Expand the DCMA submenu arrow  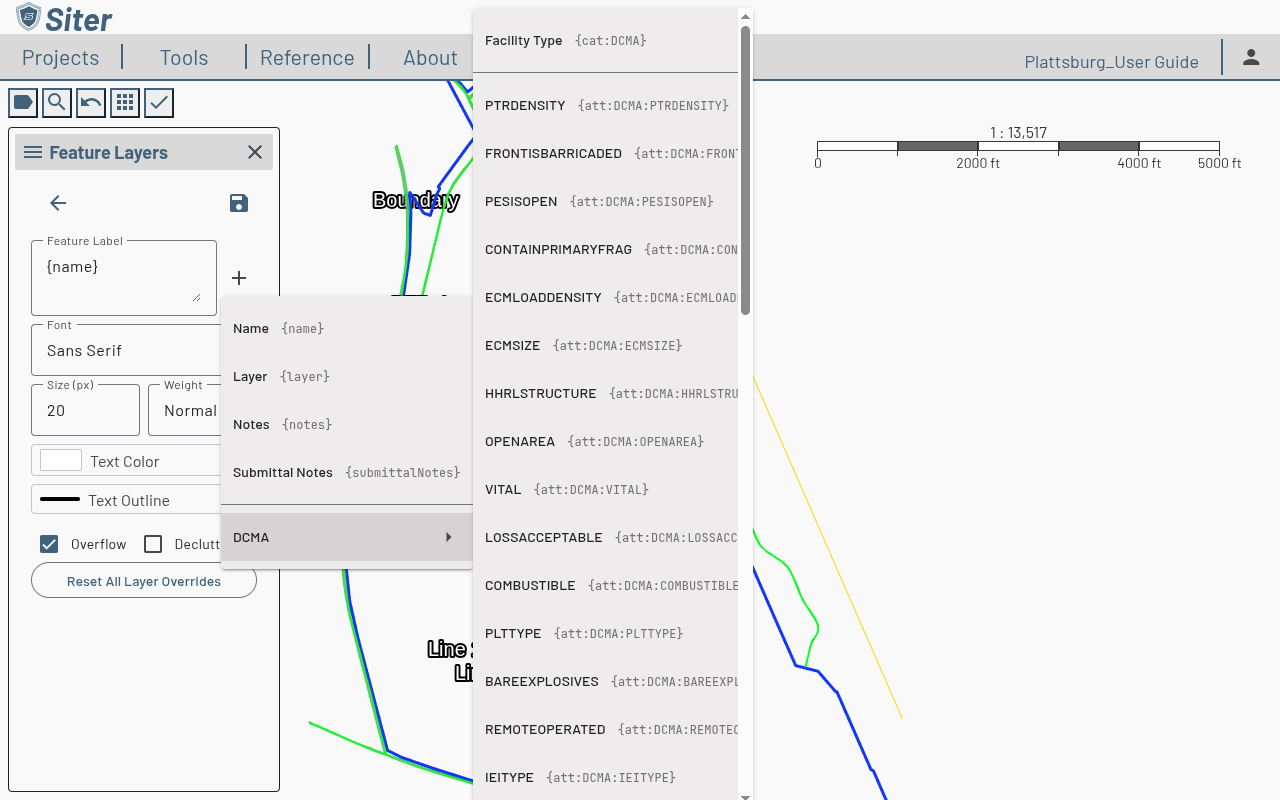449,537
